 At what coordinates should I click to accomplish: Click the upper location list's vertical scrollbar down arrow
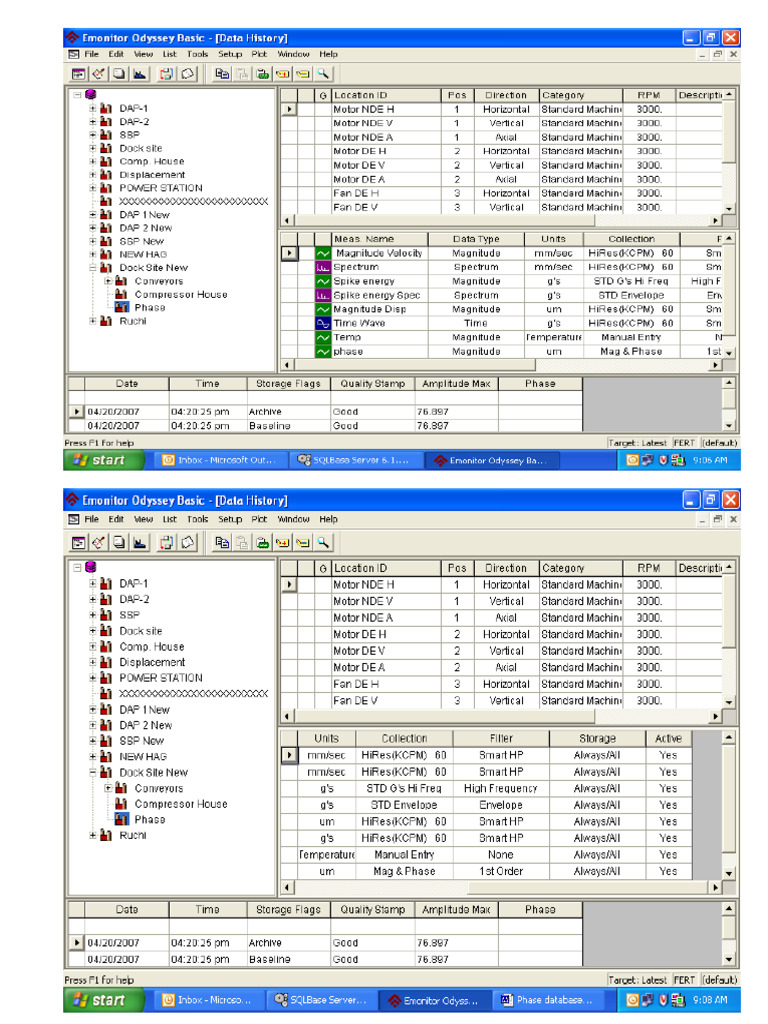point(729,208)
